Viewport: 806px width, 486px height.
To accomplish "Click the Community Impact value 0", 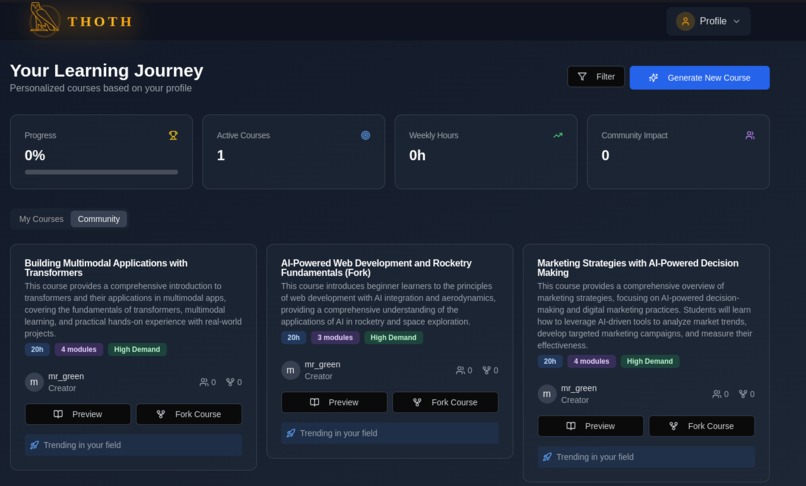I will [x=606, y=155].
